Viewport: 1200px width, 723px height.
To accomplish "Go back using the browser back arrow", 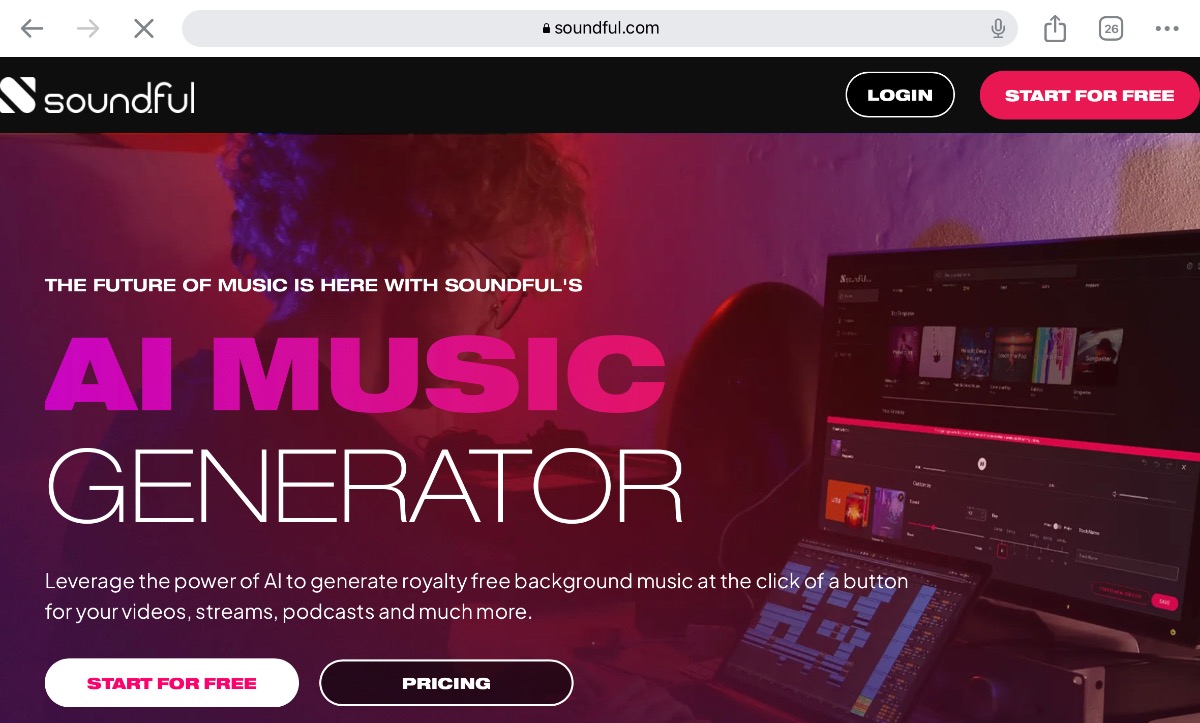I will (32, 28).
